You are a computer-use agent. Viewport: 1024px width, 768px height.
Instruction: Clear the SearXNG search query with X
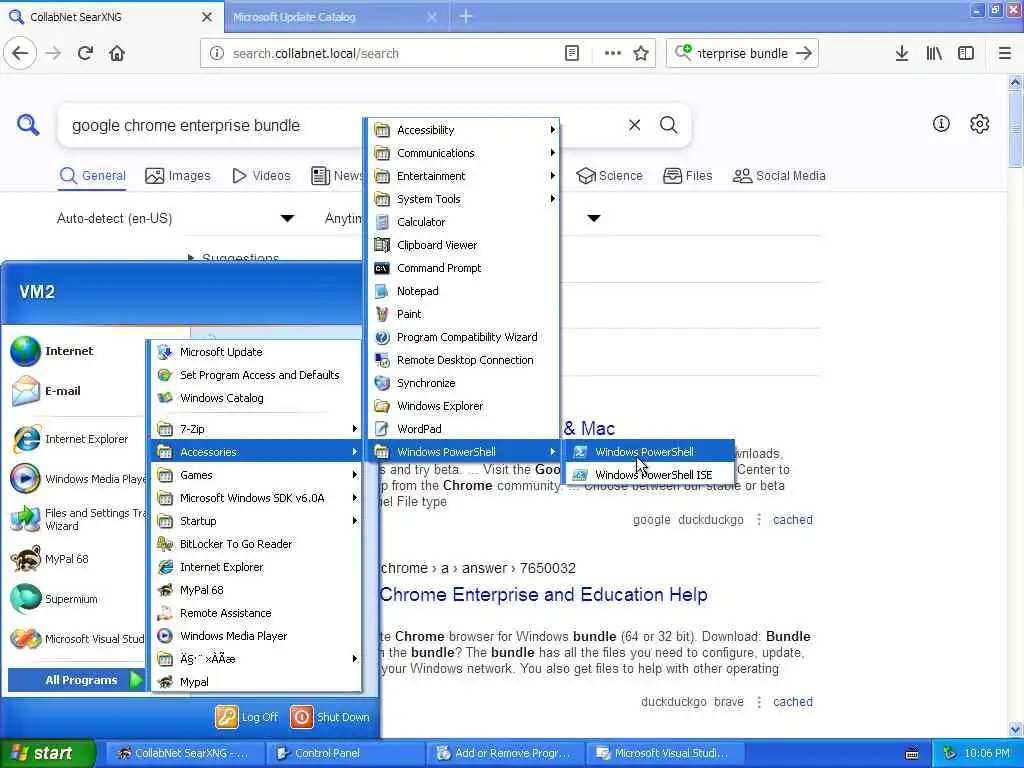point(634,125)
